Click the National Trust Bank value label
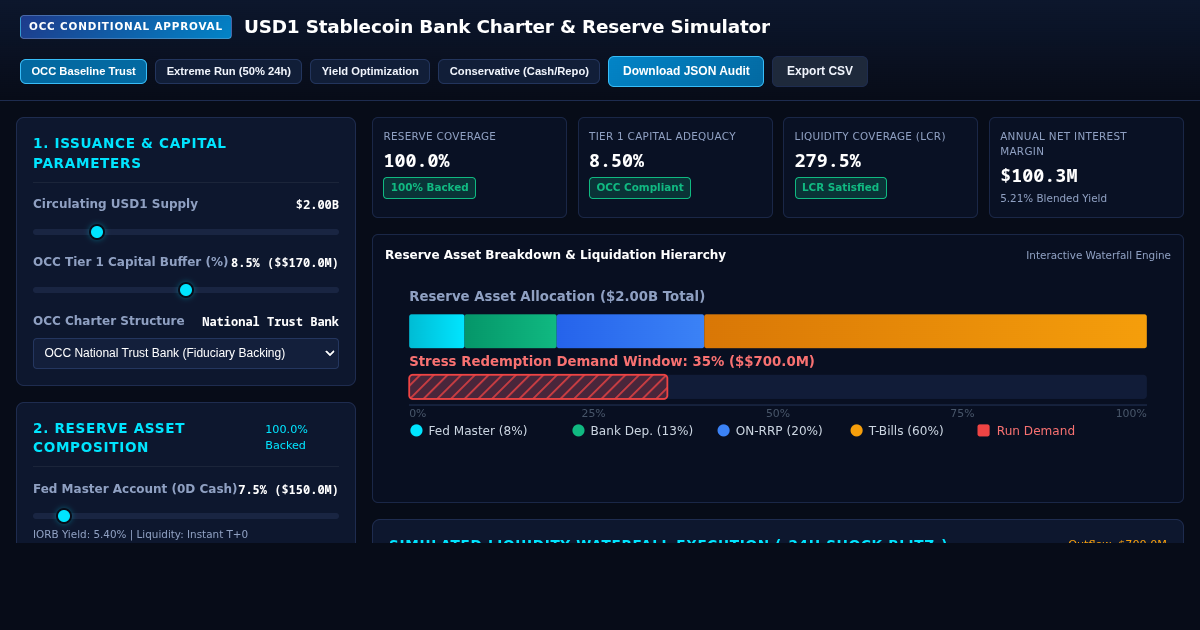This screenshot has height=630, width=1200. pyautogui.click(x=271, y=322)
